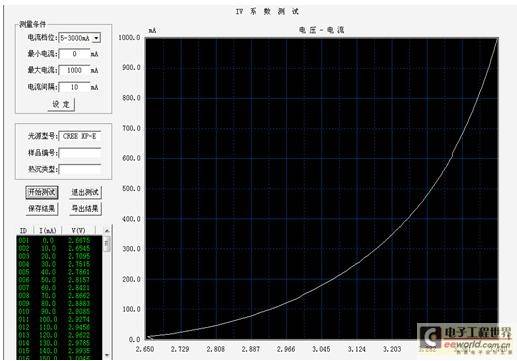Click the data list scrollbar thumb
517x361 pixels.
click(107, 244)
